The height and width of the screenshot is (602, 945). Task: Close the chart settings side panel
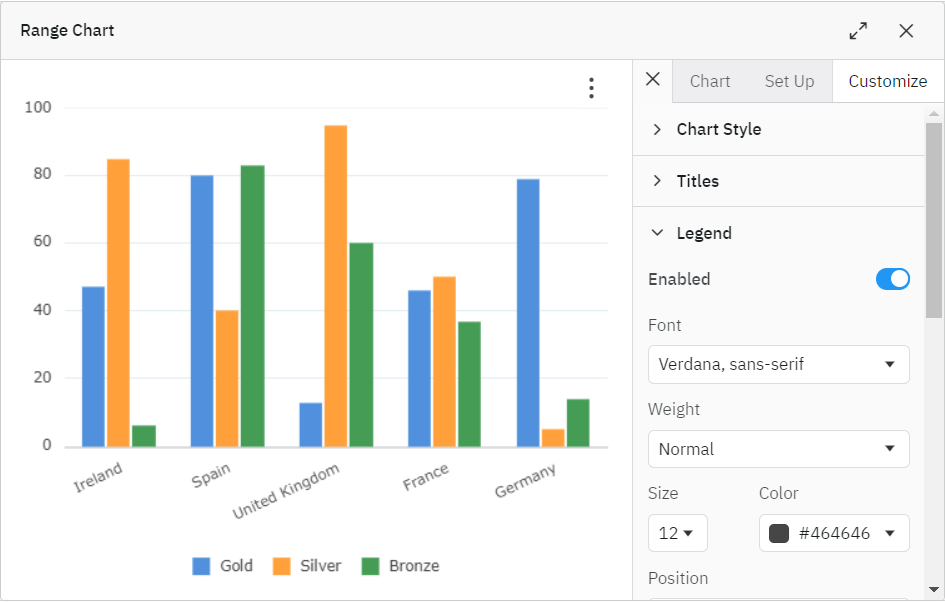click(x=653, y=79)
